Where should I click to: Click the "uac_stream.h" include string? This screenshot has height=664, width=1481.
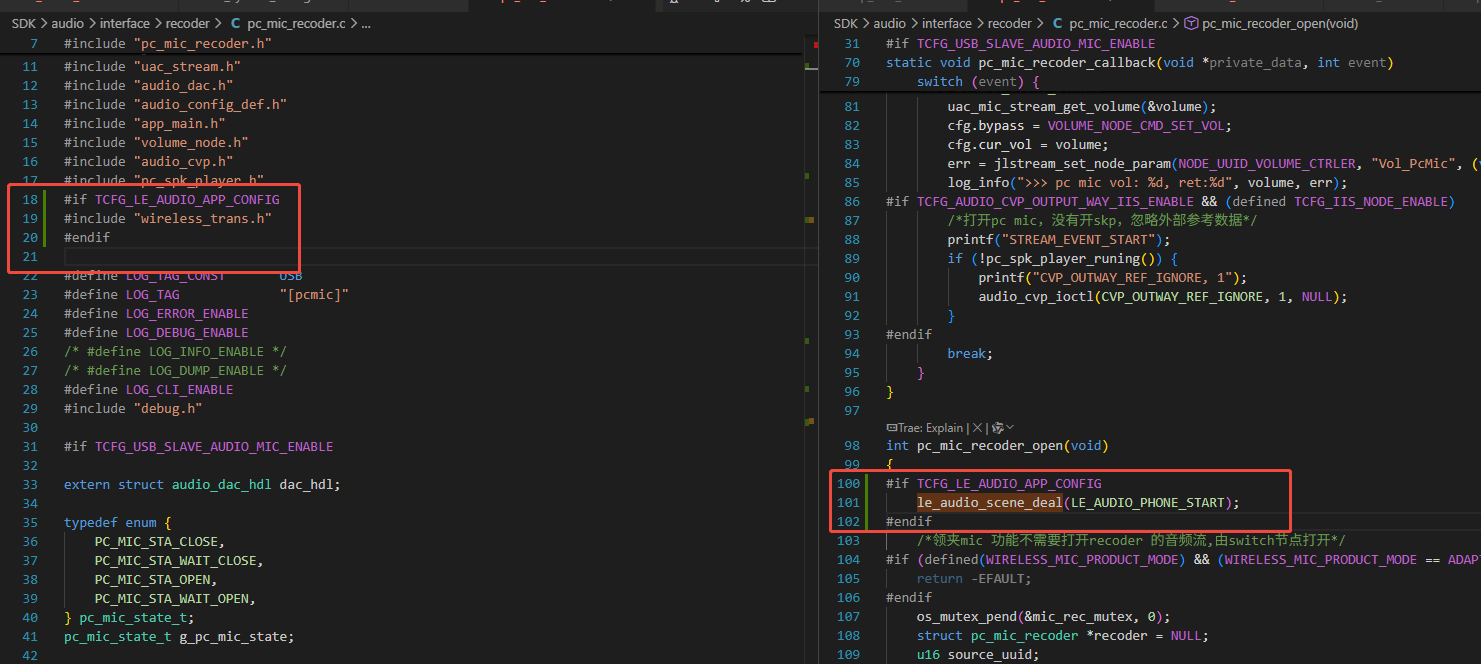pos(187,66)
